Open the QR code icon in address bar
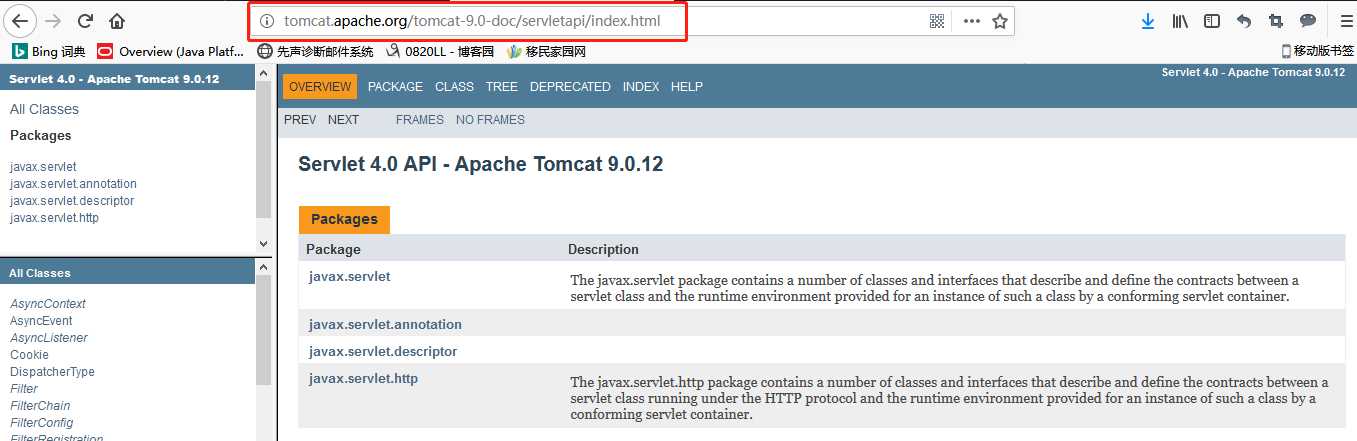 pyautogui.click(x=937, y=20)
